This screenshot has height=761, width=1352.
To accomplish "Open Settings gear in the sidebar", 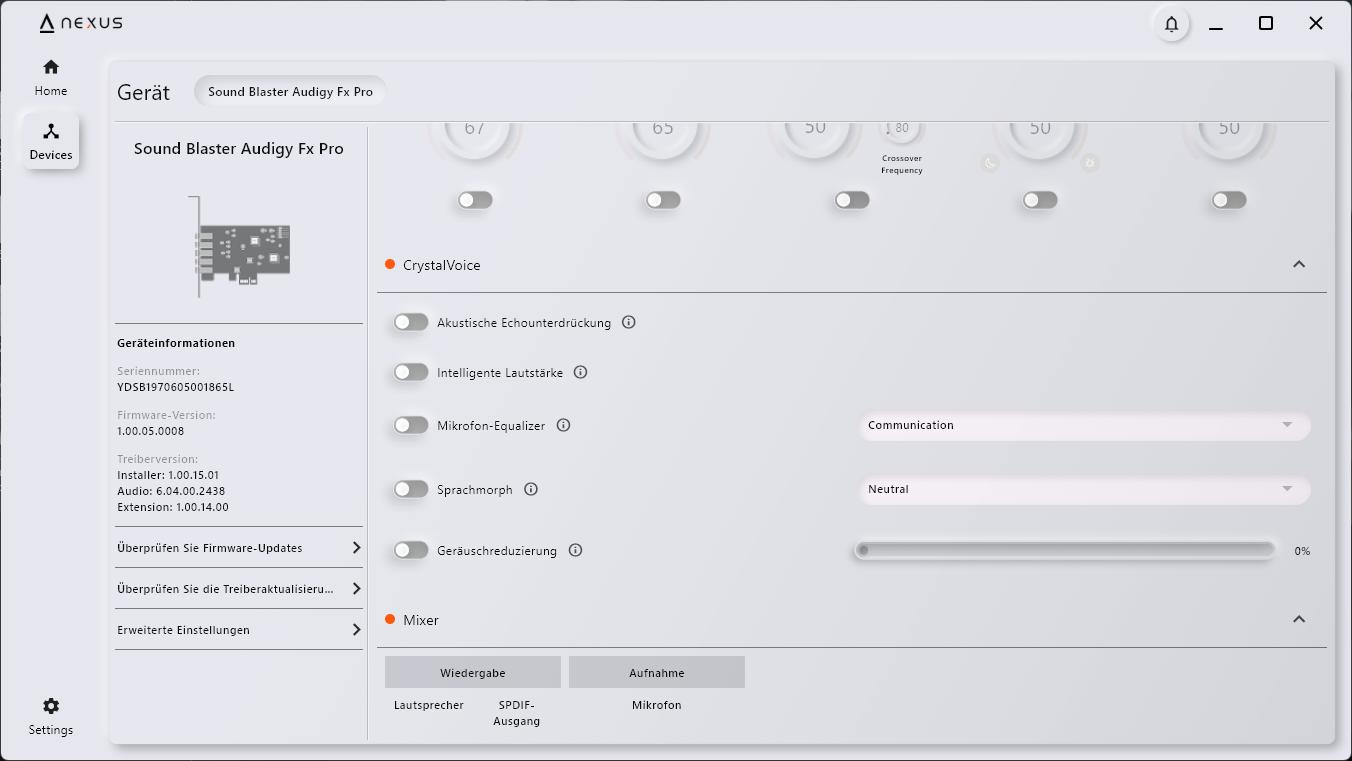I will tap(51, 716).
